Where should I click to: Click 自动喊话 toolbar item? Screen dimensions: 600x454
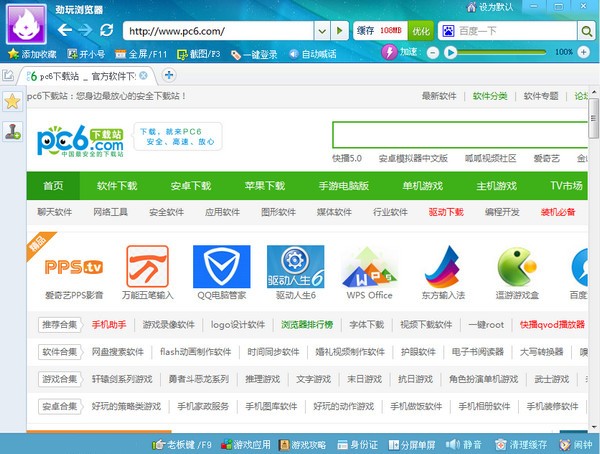(313, 54)
